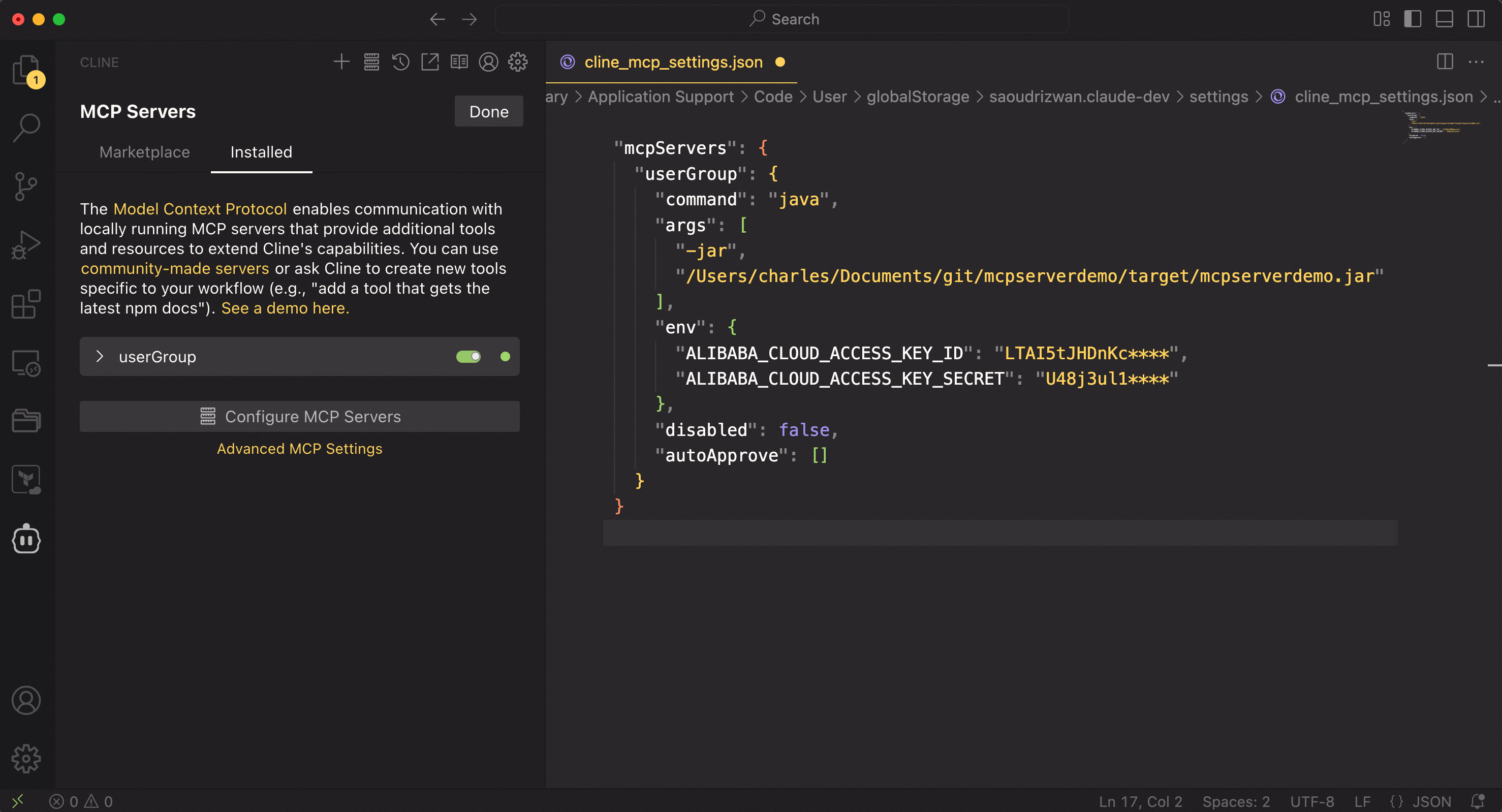Open Cline settings gear in header
Screen dimensions: 1502x812
[518, 62]
